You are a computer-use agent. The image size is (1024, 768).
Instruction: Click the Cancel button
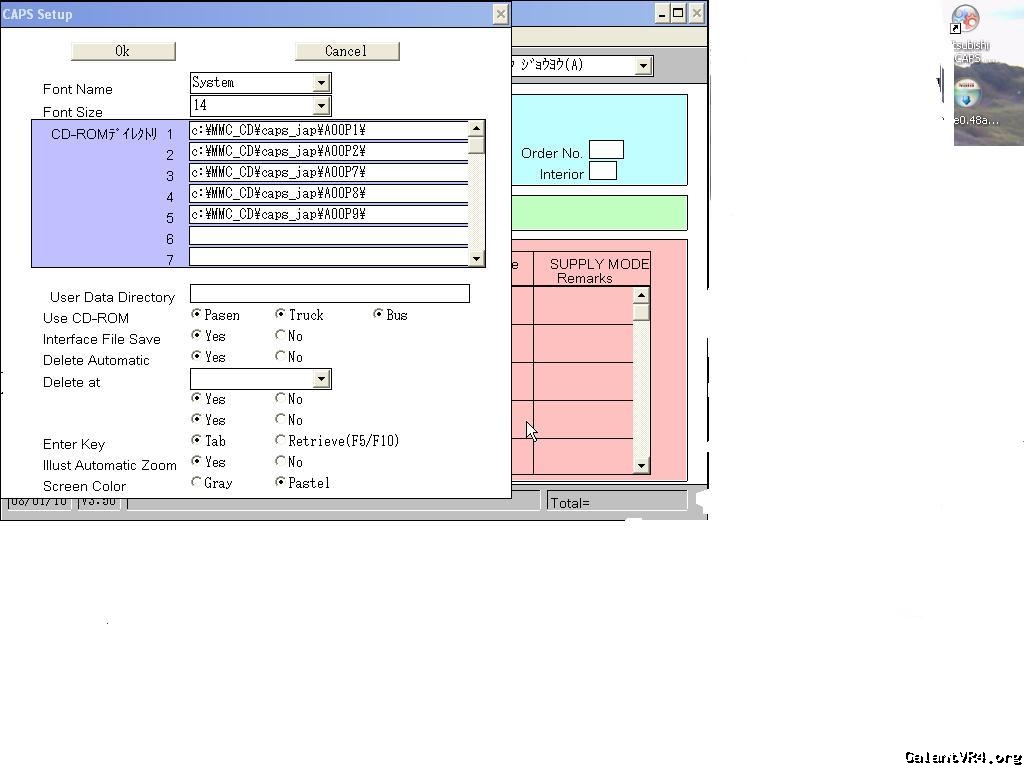[347, 51]
